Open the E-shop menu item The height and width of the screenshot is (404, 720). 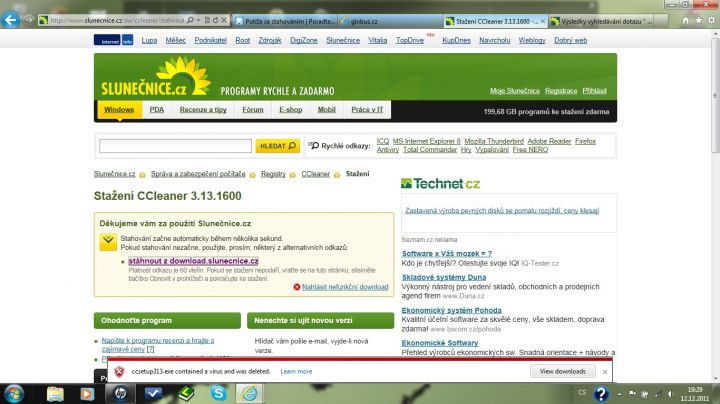coord(291,110)
